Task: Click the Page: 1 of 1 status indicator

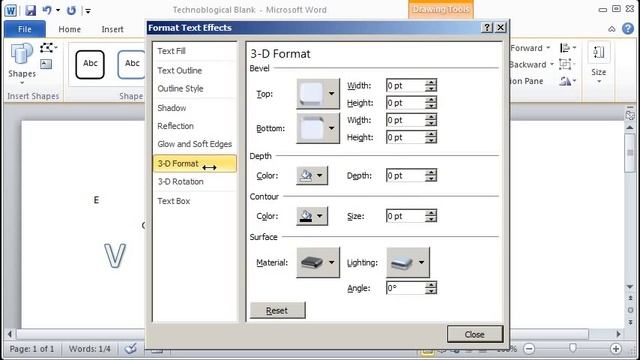Action: click(x=32, y=349)
